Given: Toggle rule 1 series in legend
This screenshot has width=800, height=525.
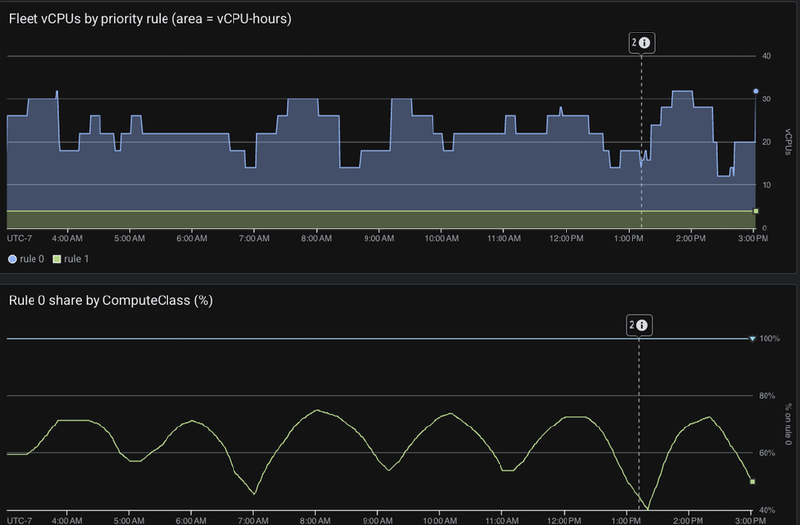Looking at the screenshot, I should click(x=71, y=259).
